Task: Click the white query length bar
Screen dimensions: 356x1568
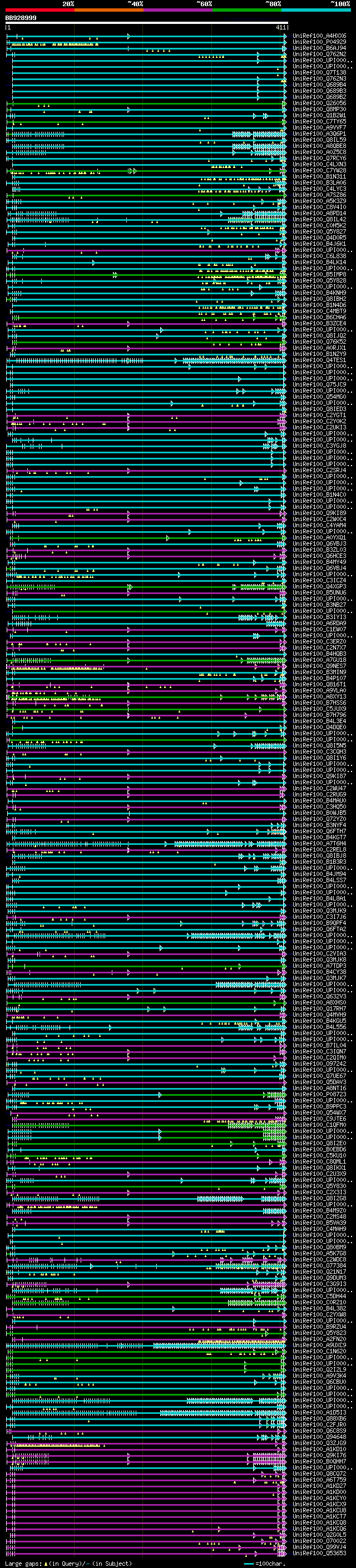Action: [x=147, y=23]
